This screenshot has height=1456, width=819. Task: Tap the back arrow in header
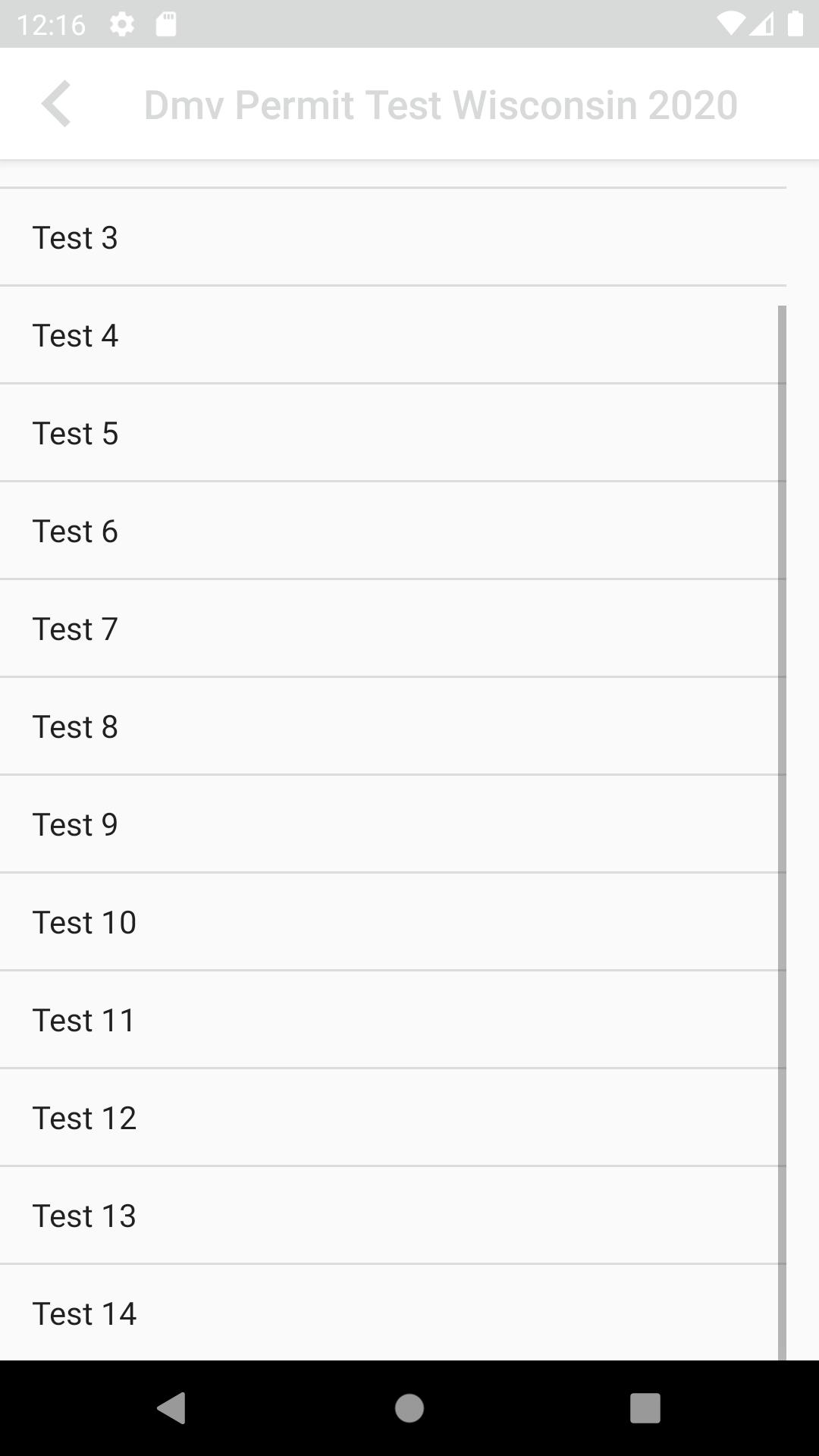56,104
